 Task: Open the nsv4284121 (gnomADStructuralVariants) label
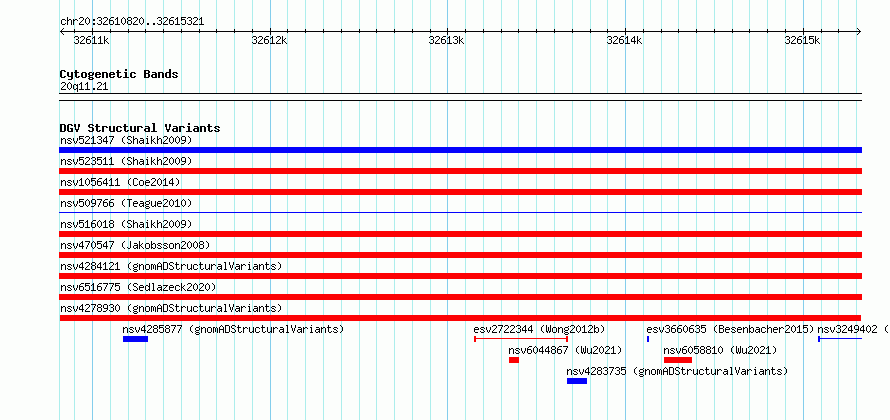click(171, 266)
